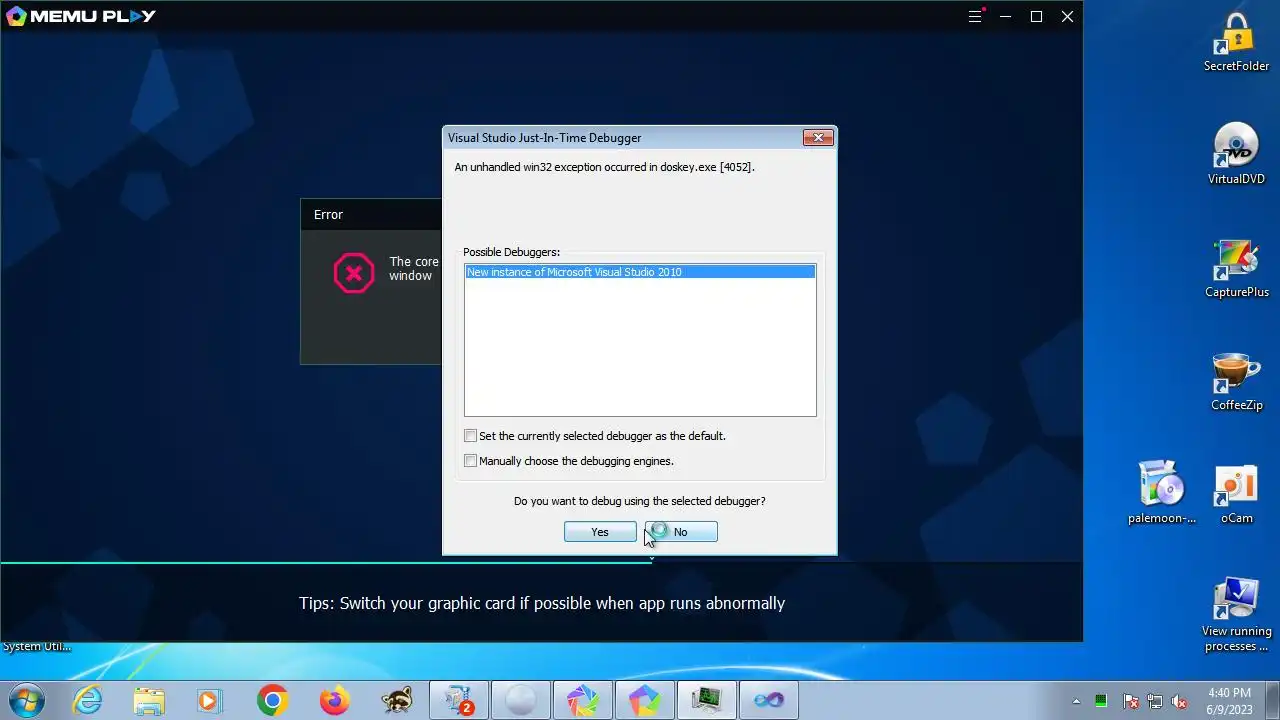Switch to colorful aperture taskbar app

[583, 701]
